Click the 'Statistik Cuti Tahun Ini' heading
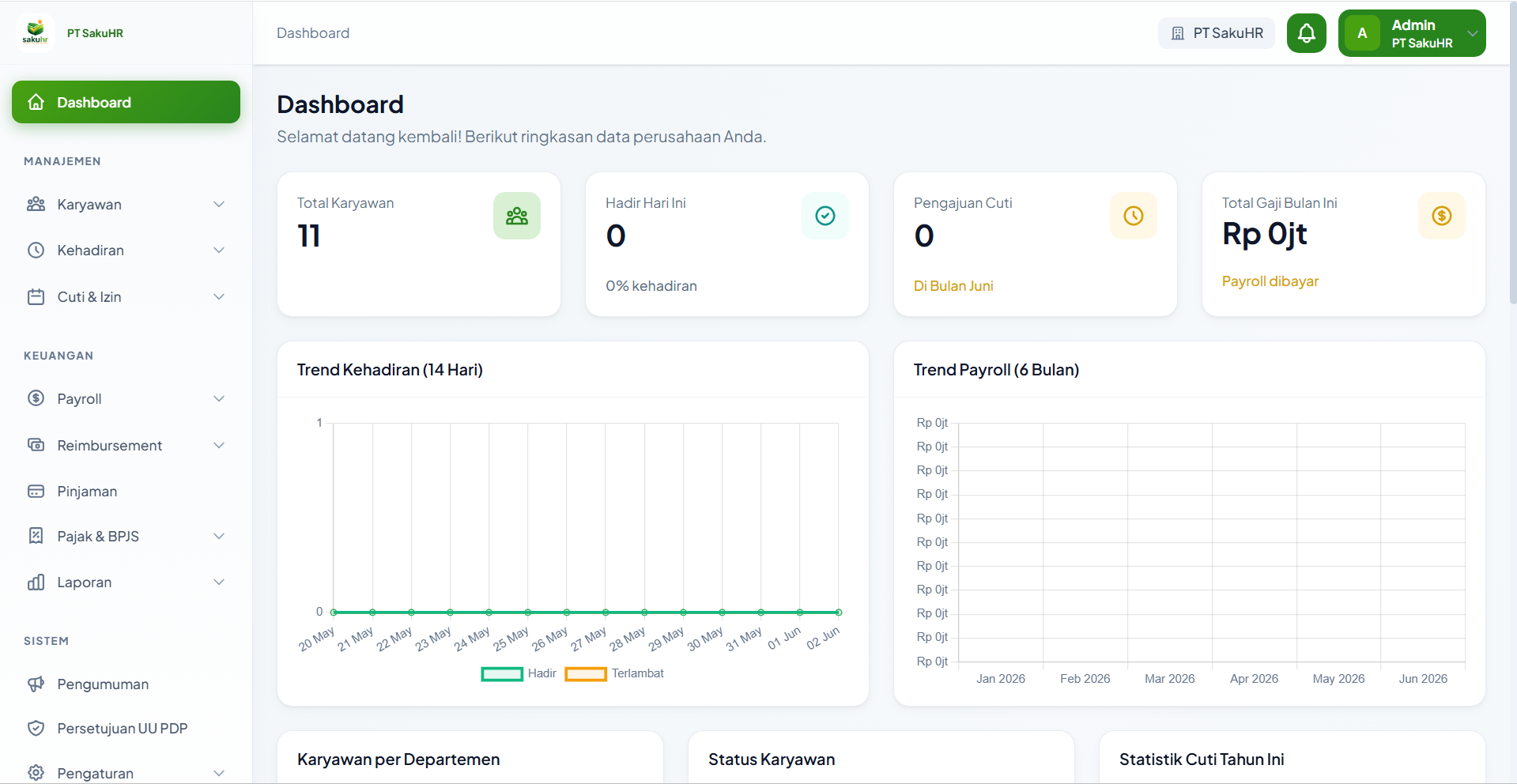The width and height of the screenshot is (1517, 784). (x=1202, y=759)
